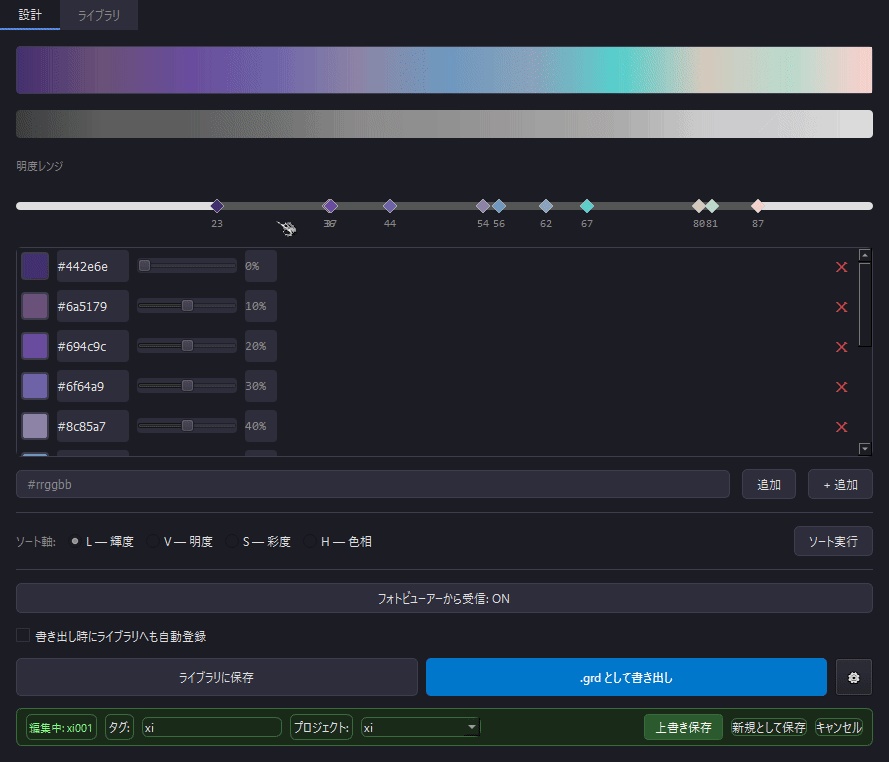
Task: Delete the #694c9c color row
Action: coord(841,346)
